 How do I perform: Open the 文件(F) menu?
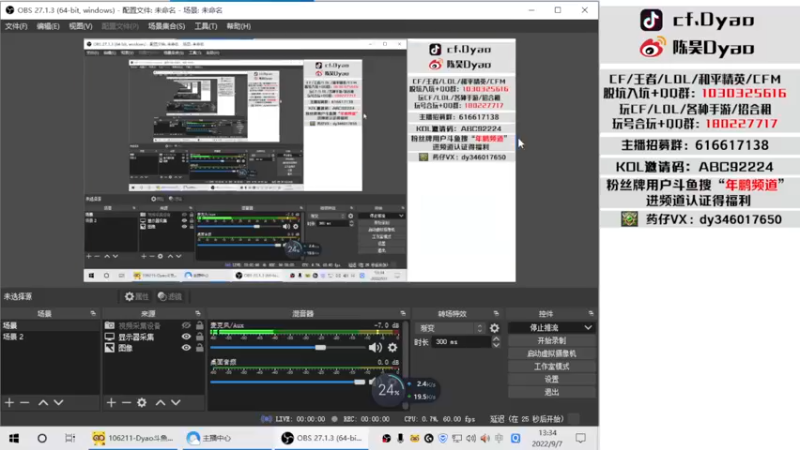[16, 26]
